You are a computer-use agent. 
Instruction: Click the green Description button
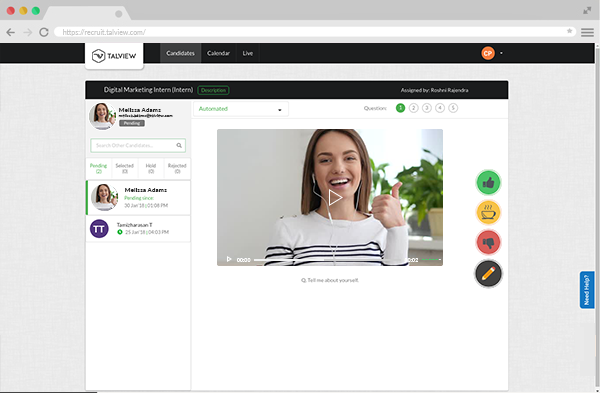pyautogui.click(x=214, y=90)
